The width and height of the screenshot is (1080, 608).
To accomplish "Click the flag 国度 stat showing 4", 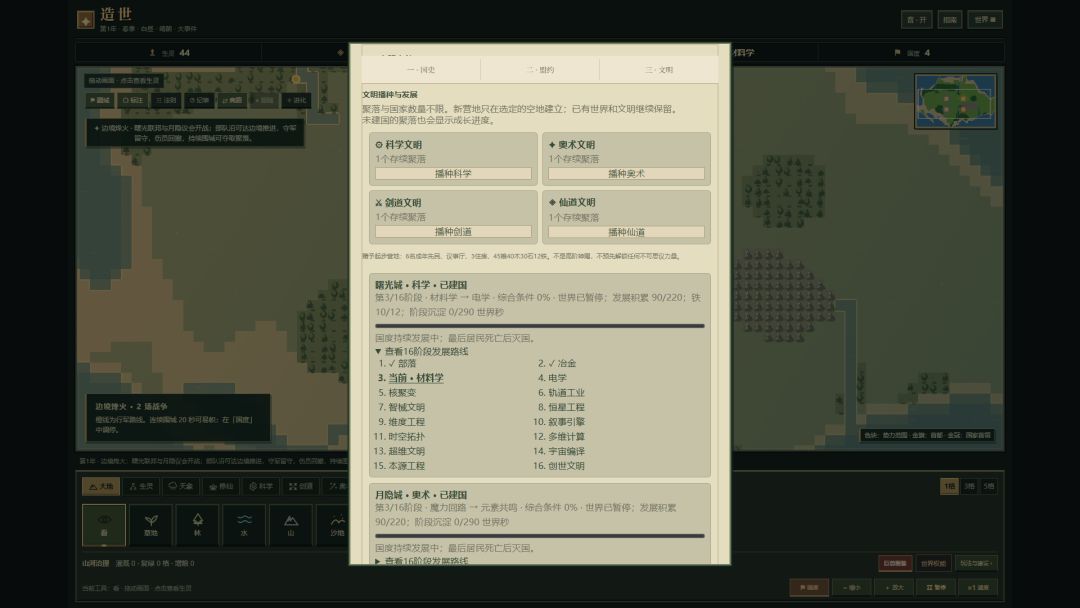I will coord(912,52).
